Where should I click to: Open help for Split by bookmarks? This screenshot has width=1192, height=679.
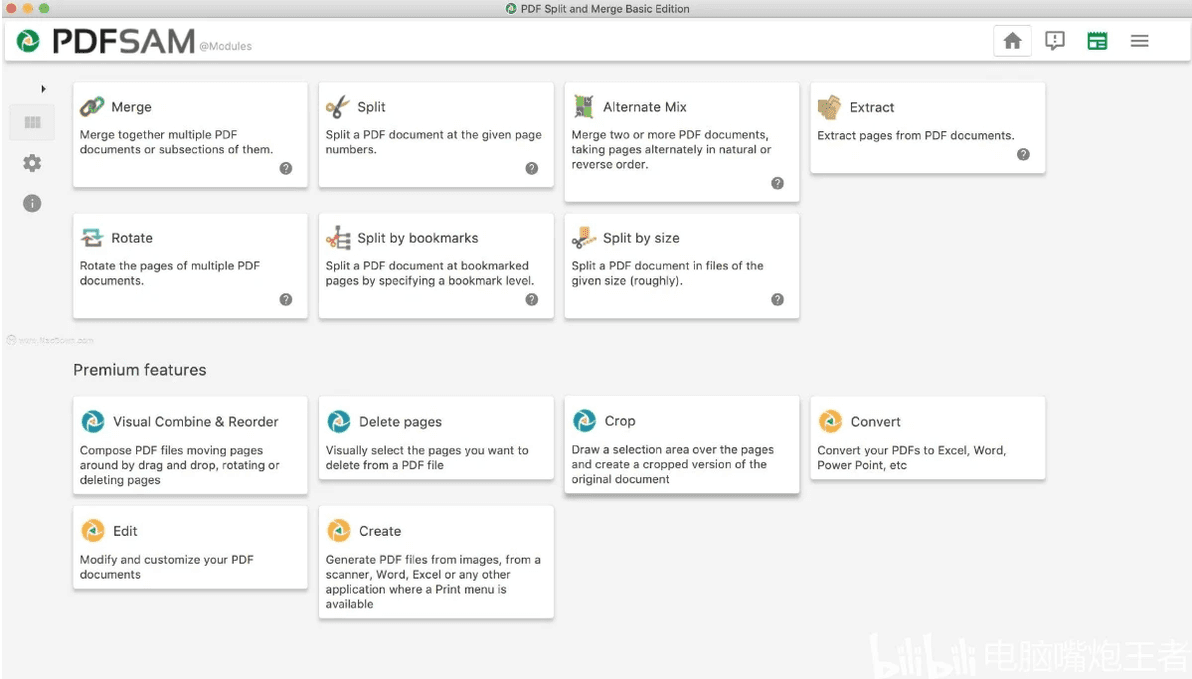(x=531, y=300)
